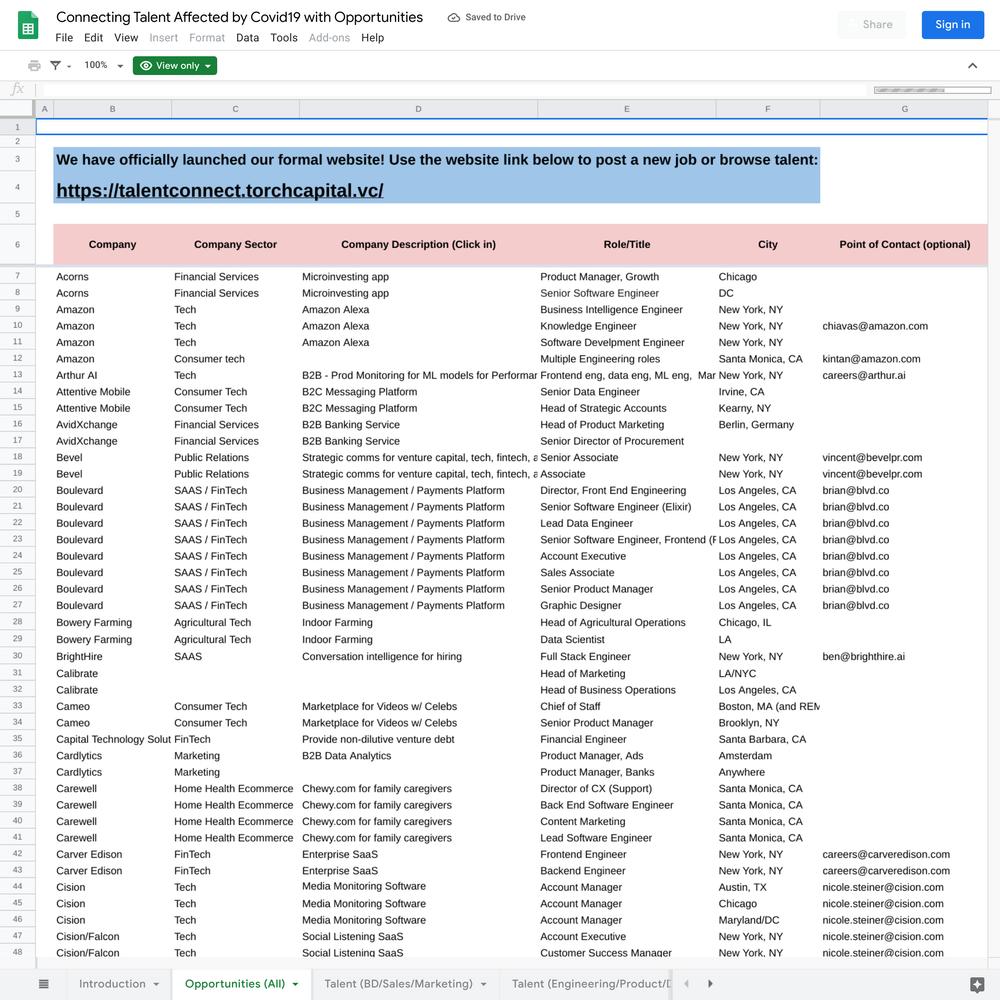Image resolution: width=1000 pixels, height=1000 pixels.
Task: Open the Google Sheets home icon
Action: point(28,26)
